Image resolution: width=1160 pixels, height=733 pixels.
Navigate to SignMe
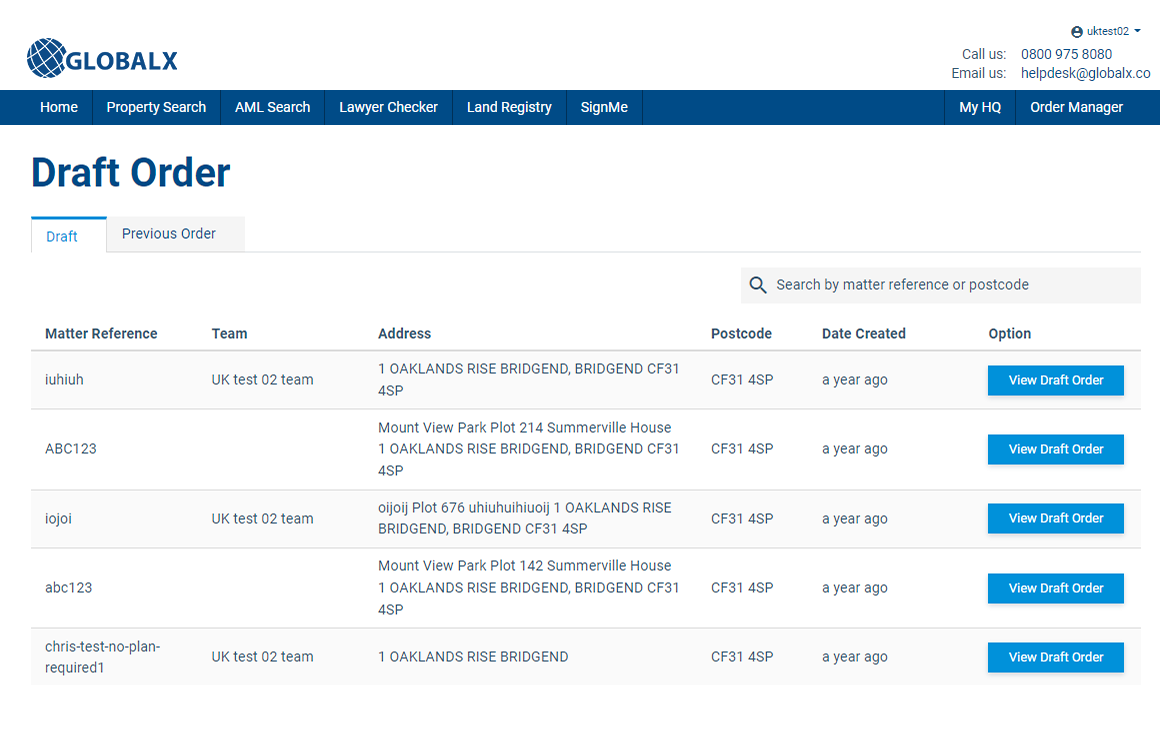pos(604,107)
